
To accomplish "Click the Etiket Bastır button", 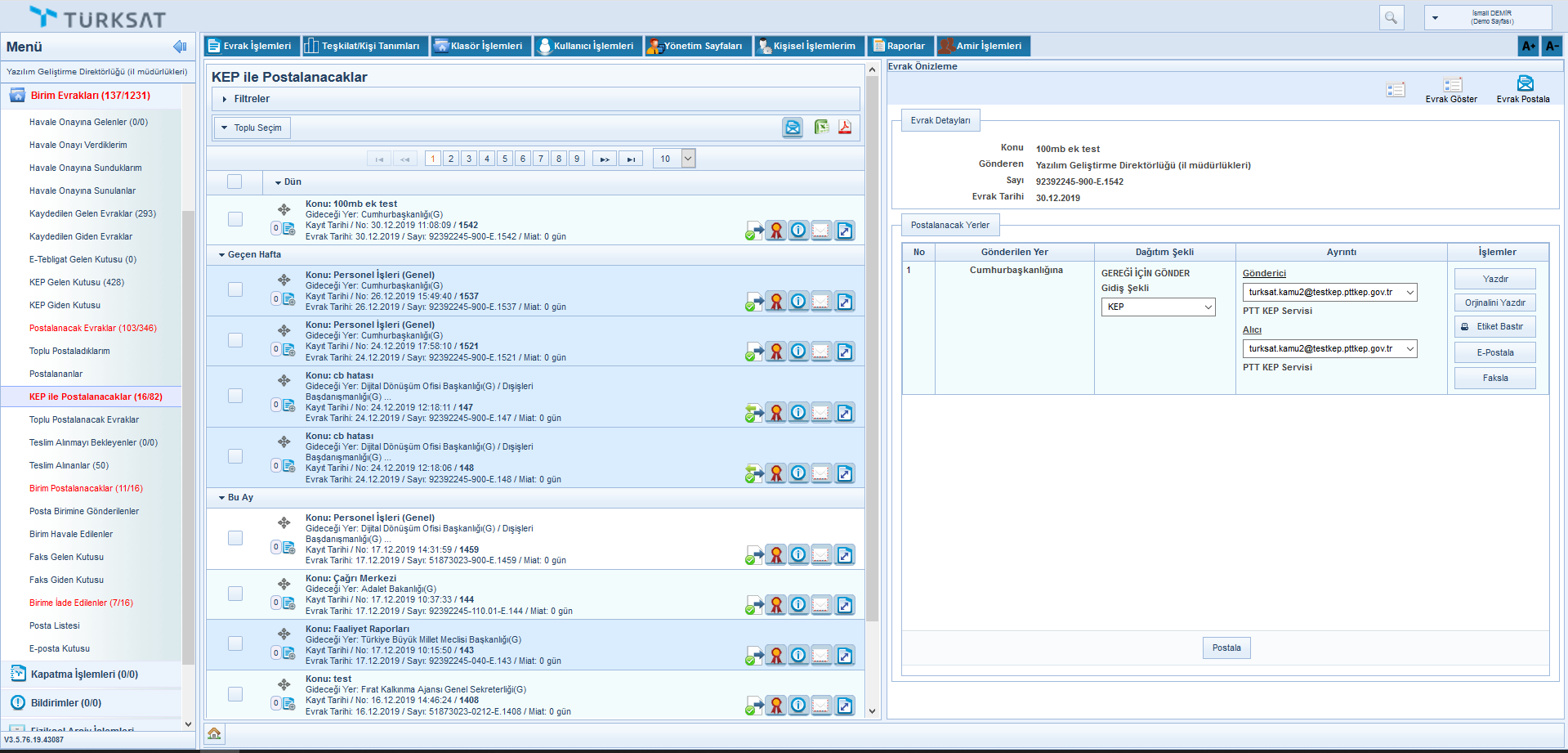I will (x=1494, y=326).
